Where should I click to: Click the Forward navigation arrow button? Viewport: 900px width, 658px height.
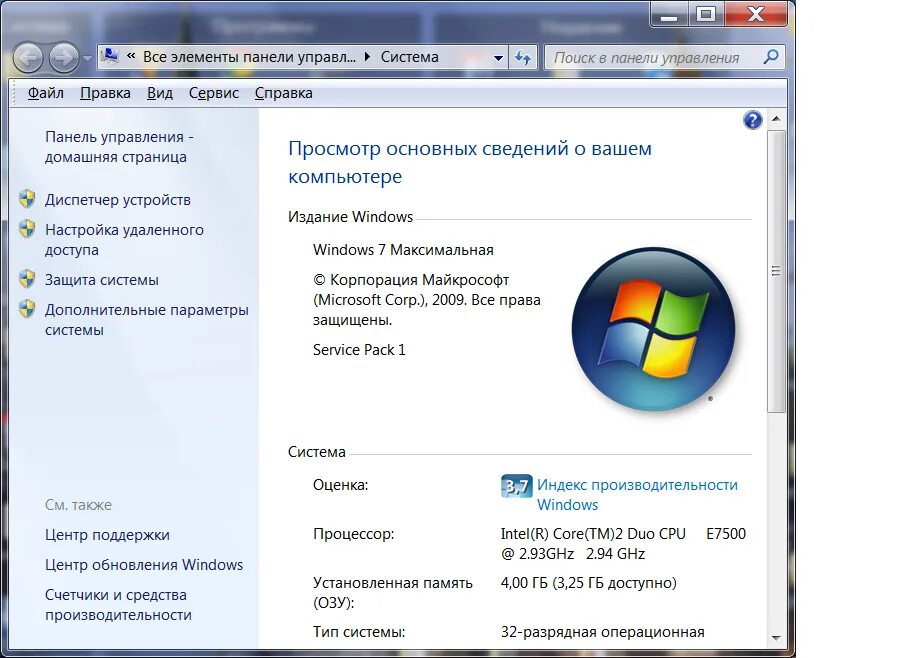(x=64, y=58)
